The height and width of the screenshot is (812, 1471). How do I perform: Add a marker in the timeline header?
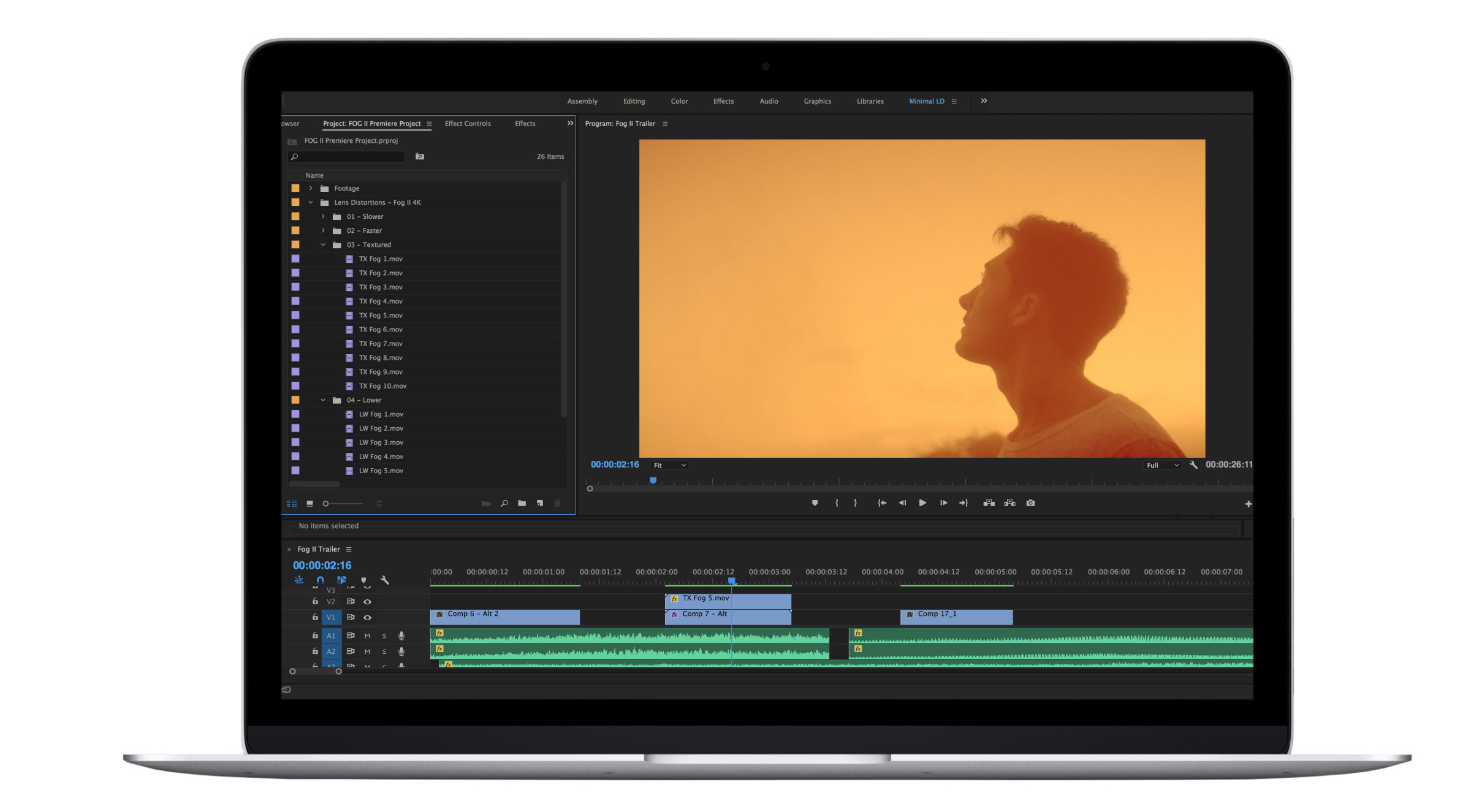(363, 580)
